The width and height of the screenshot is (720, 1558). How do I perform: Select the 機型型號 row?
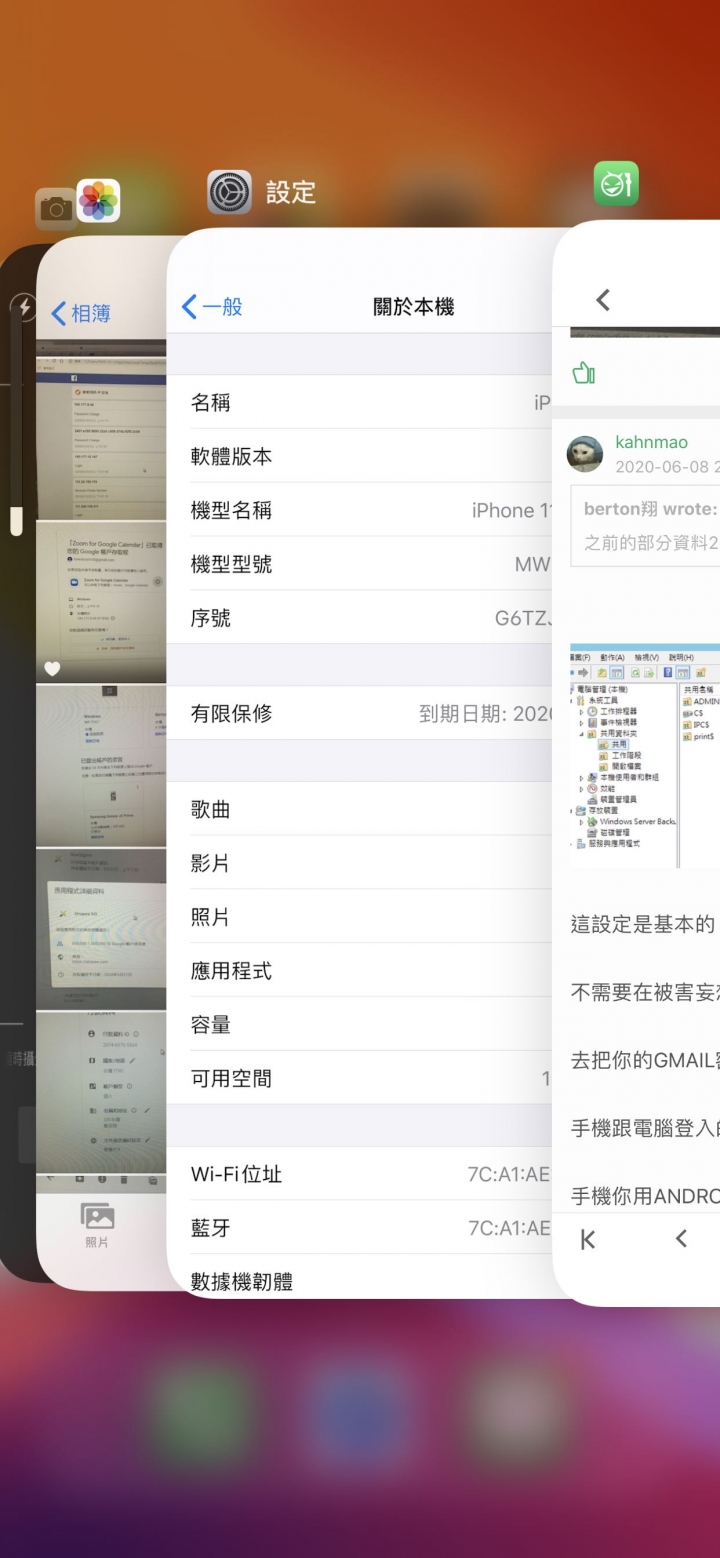(360, 564)
